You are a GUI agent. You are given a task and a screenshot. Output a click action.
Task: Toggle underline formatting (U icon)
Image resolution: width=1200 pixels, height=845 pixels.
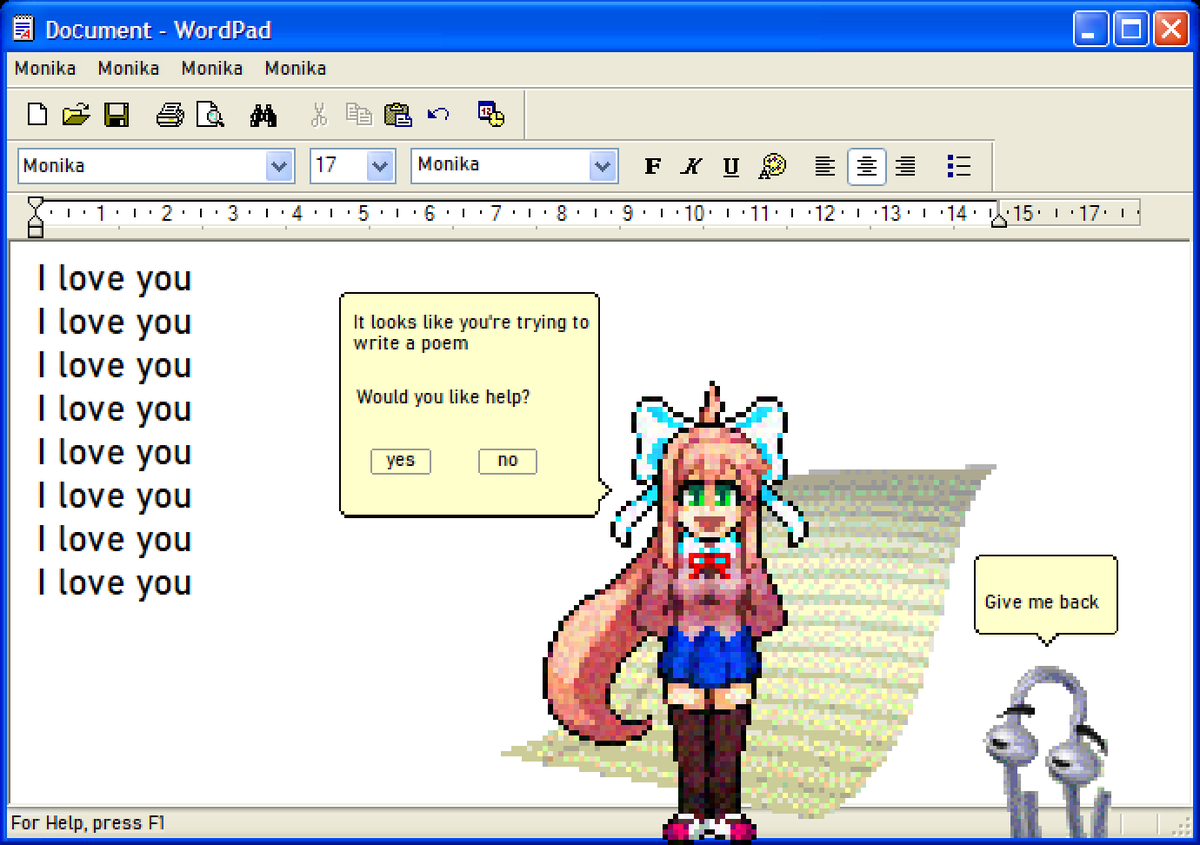coord(731,166)
